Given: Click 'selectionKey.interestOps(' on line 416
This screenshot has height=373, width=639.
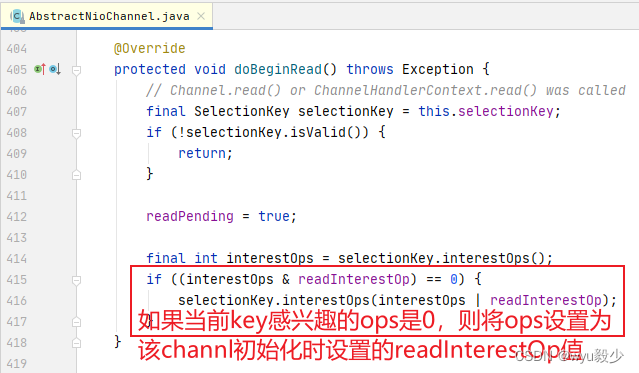Looking at the screenshot, I should point(278,300).
